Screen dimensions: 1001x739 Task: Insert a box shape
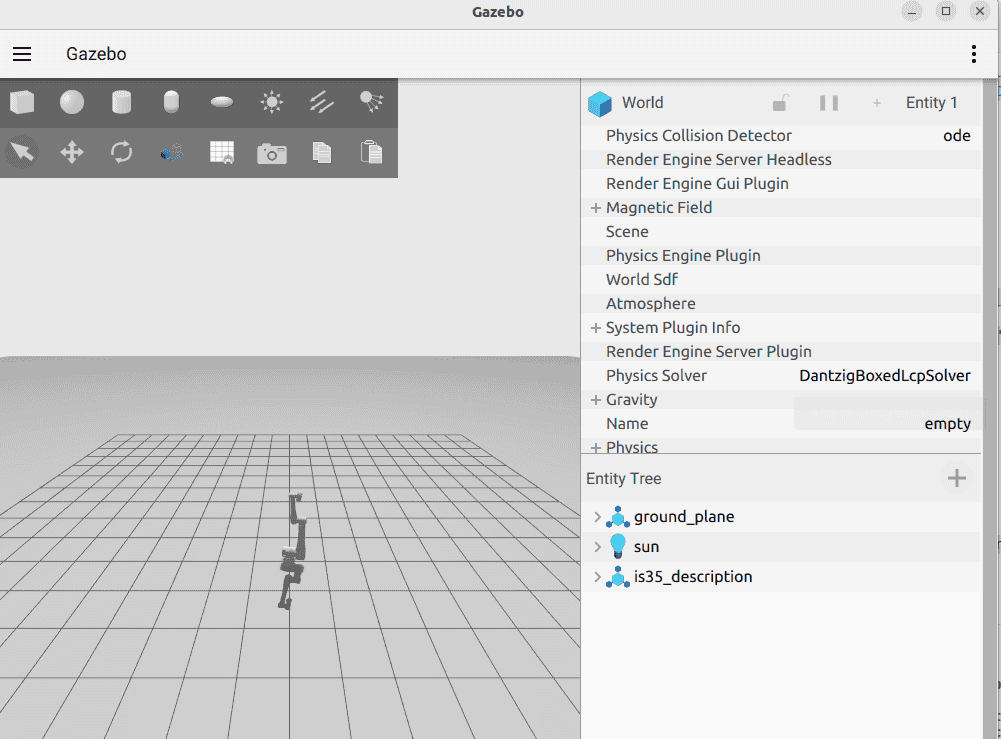tap(22, 102)
